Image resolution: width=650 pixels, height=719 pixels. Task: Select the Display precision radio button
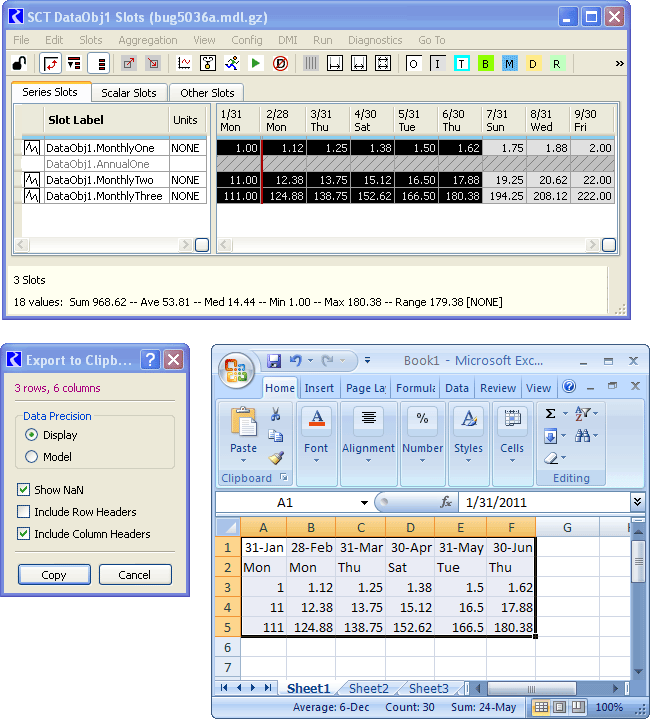tap(31, 435)
